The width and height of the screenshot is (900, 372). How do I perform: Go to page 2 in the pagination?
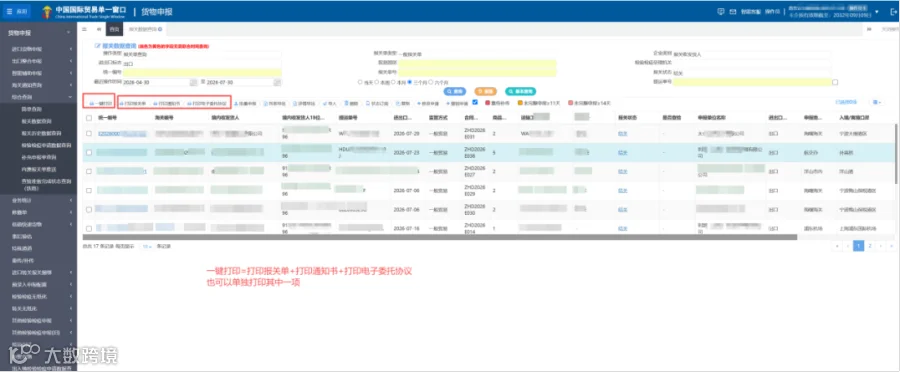tap(870, 246)
